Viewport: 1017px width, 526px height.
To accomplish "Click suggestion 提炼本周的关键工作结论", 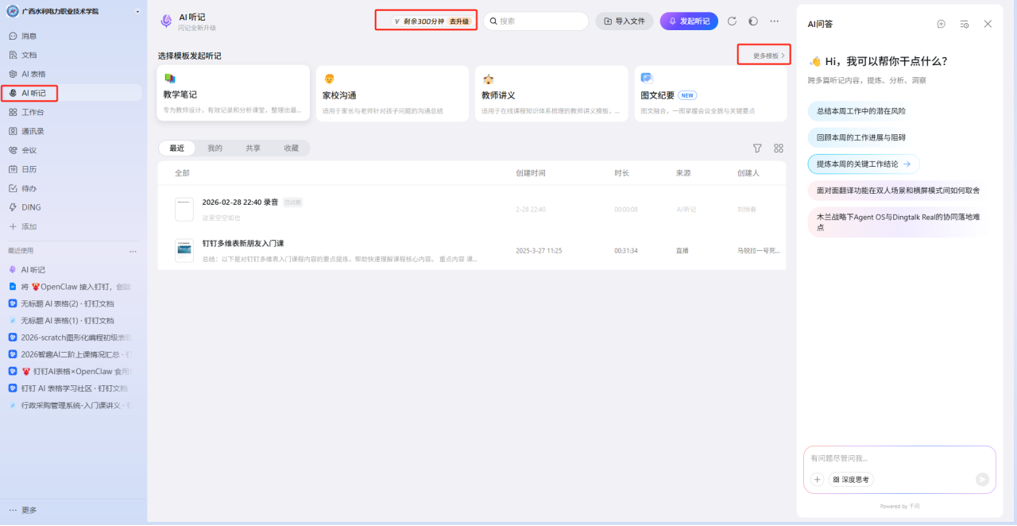I will coord(863,164).
